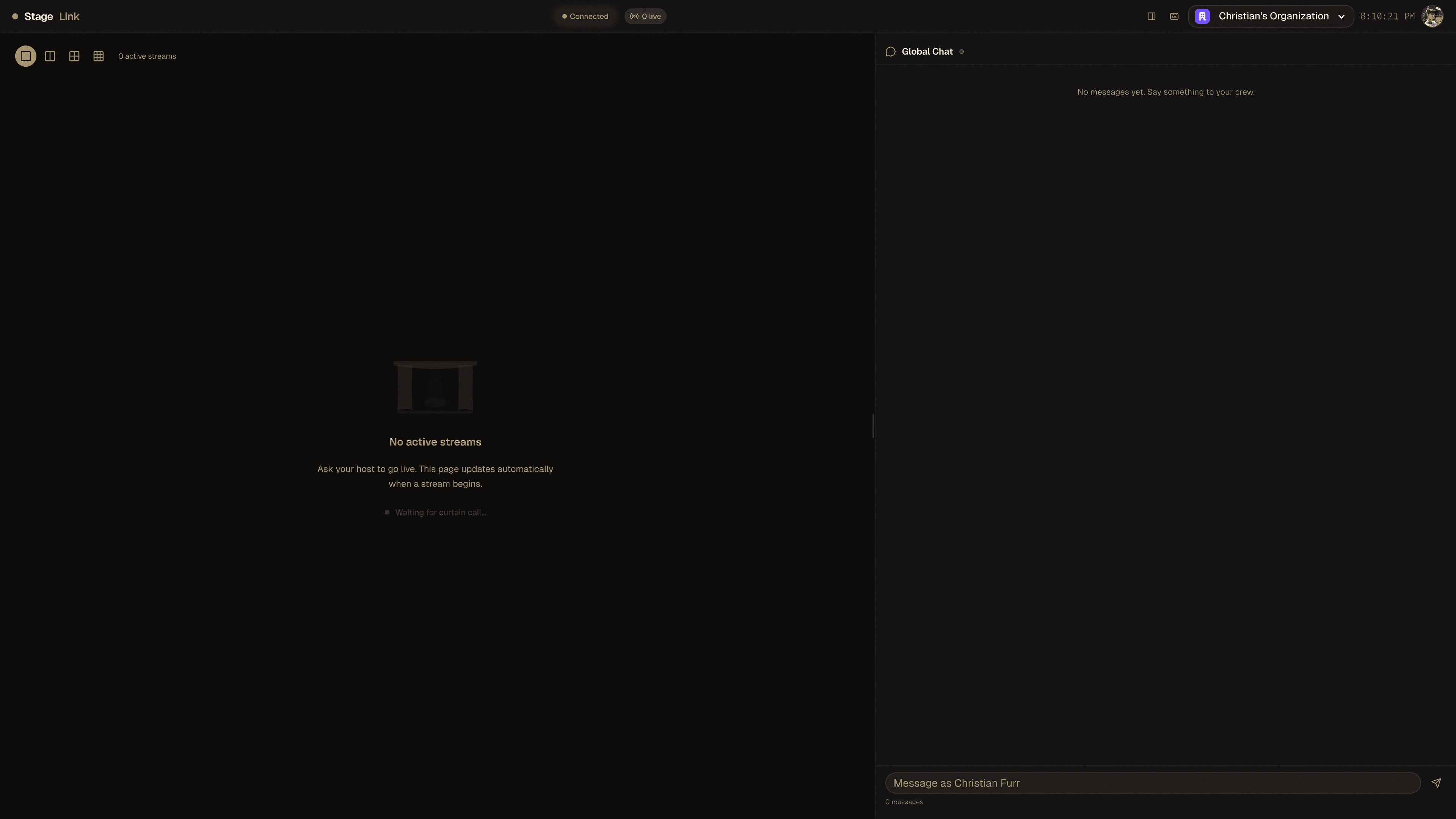Toggle the 0 live broadcast indicator
The width and height of the screenshot is (1456, 819).
click(x=645, y=16)
